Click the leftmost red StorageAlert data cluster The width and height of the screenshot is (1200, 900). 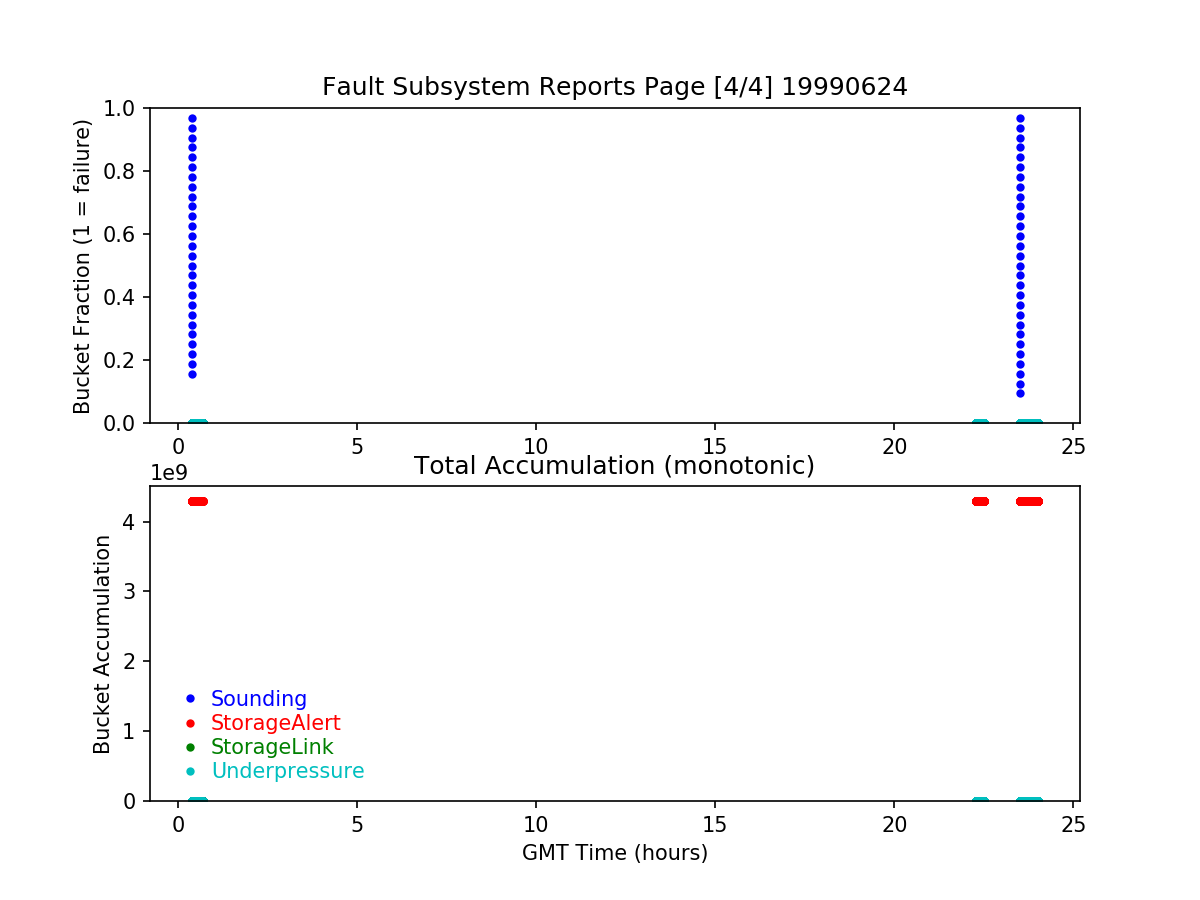[x=197, y=501]
